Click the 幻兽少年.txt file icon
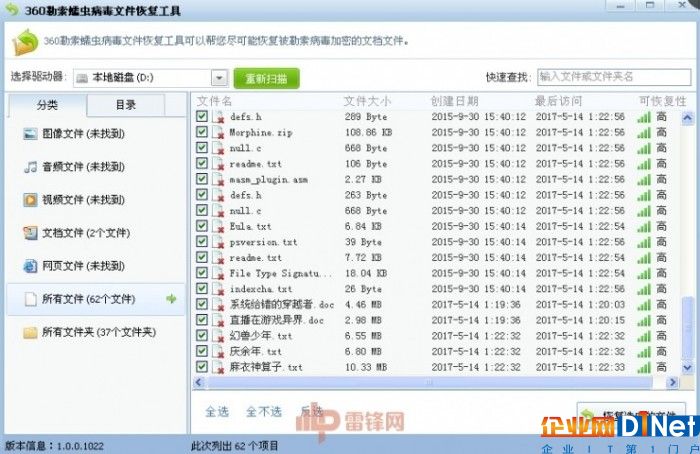The height and width of the screenshot is (454, 700). point(218,336)
